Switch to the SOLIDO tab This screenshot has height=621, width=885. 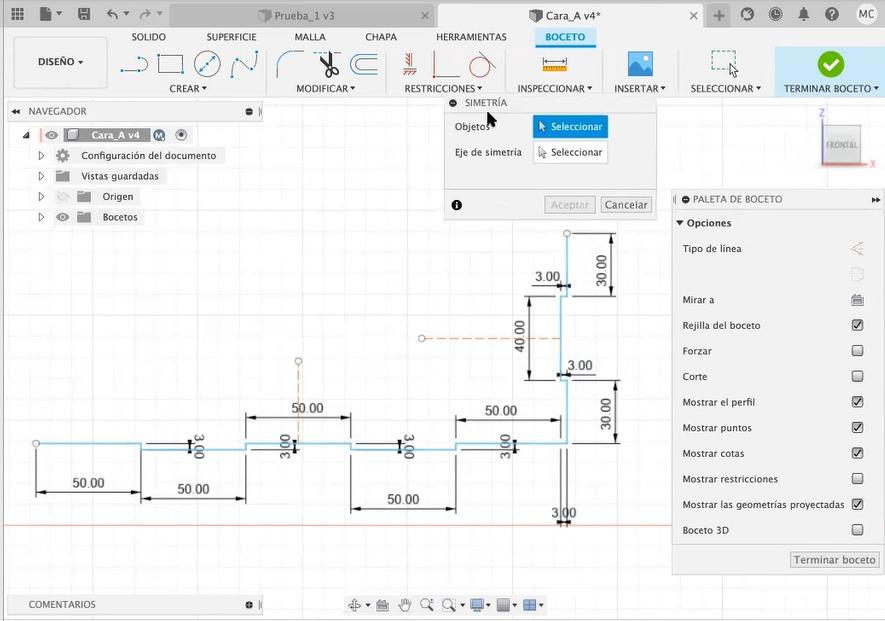148,37
